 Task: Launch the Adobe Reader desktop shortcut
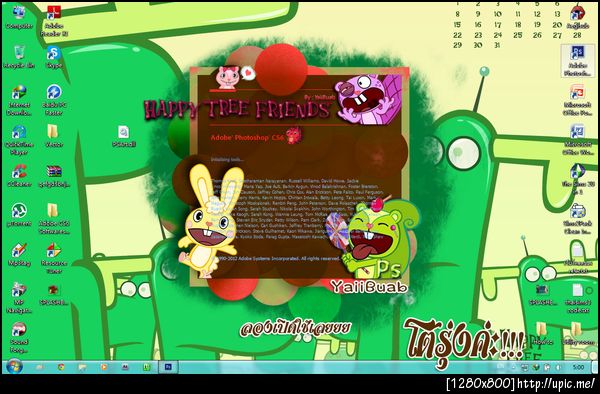tap(54, 21)
